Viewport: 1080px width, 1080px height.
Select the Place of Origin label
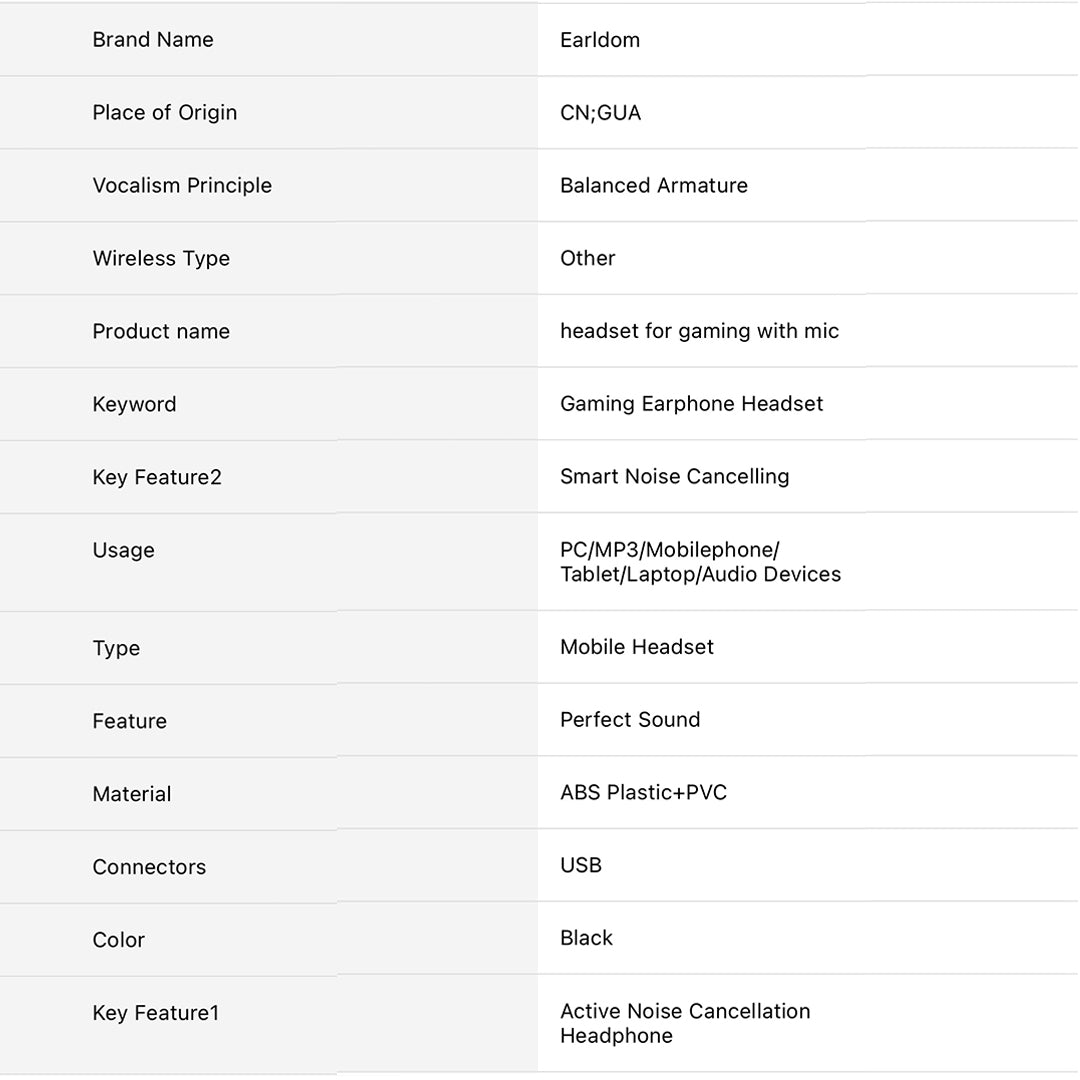165,113
